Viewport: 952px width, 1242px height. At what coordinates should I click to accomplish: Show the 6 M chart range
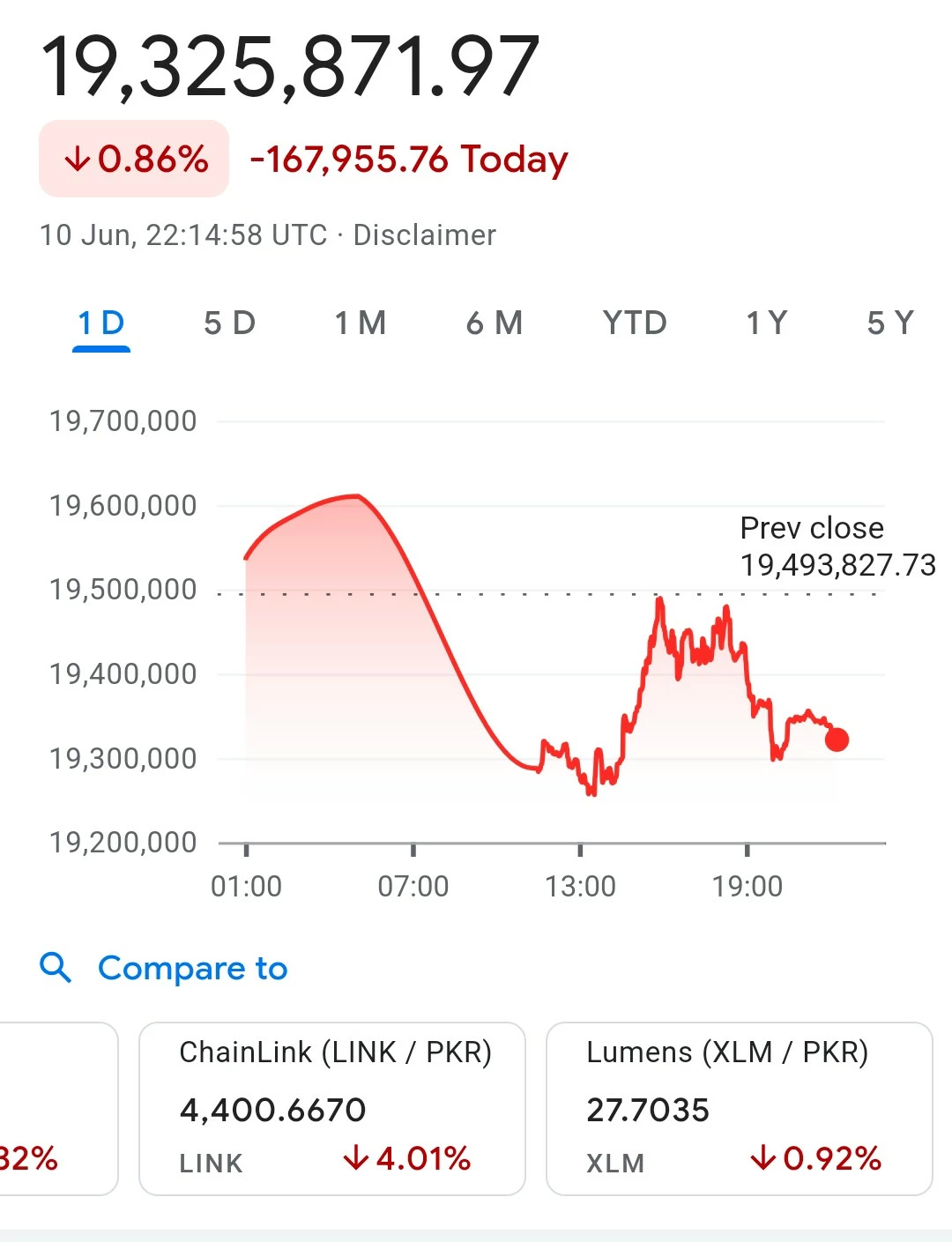pyautogui.click(x=495, y=324)
